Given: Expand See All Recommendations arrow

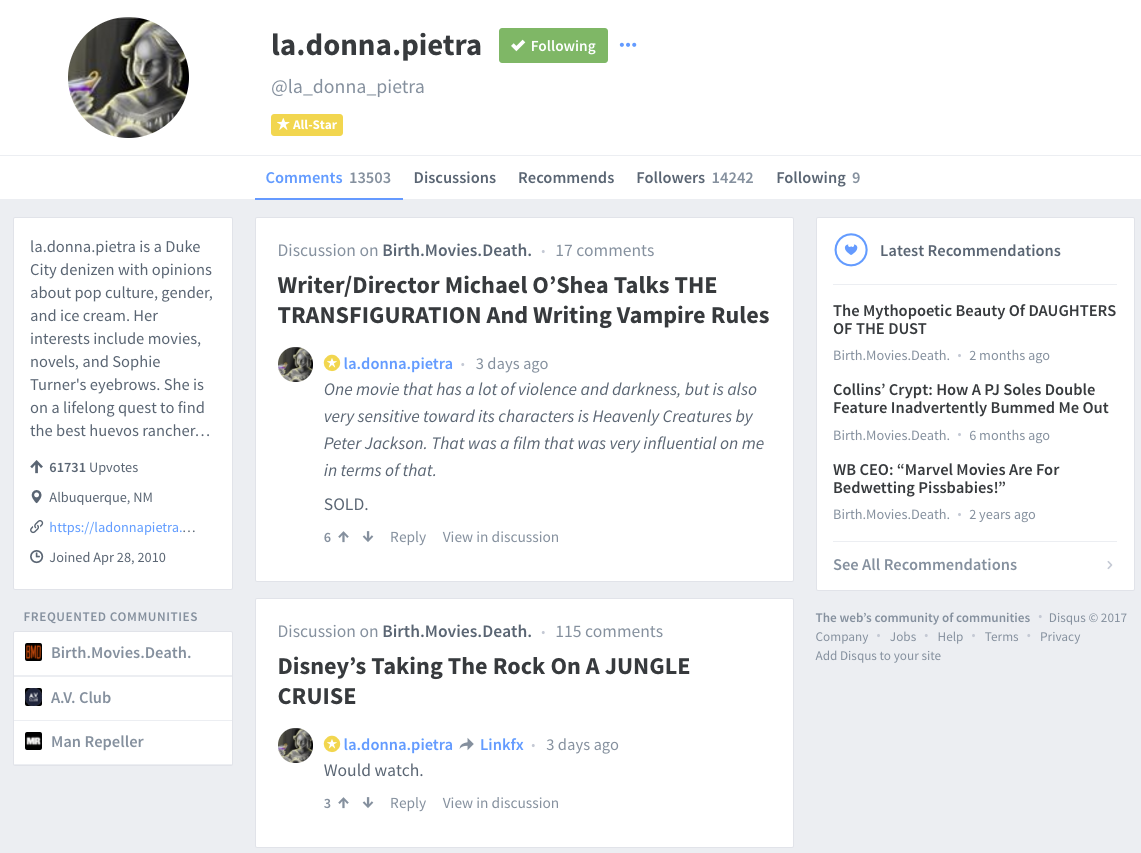Looking at the screenshot, I should point(1109,565).
